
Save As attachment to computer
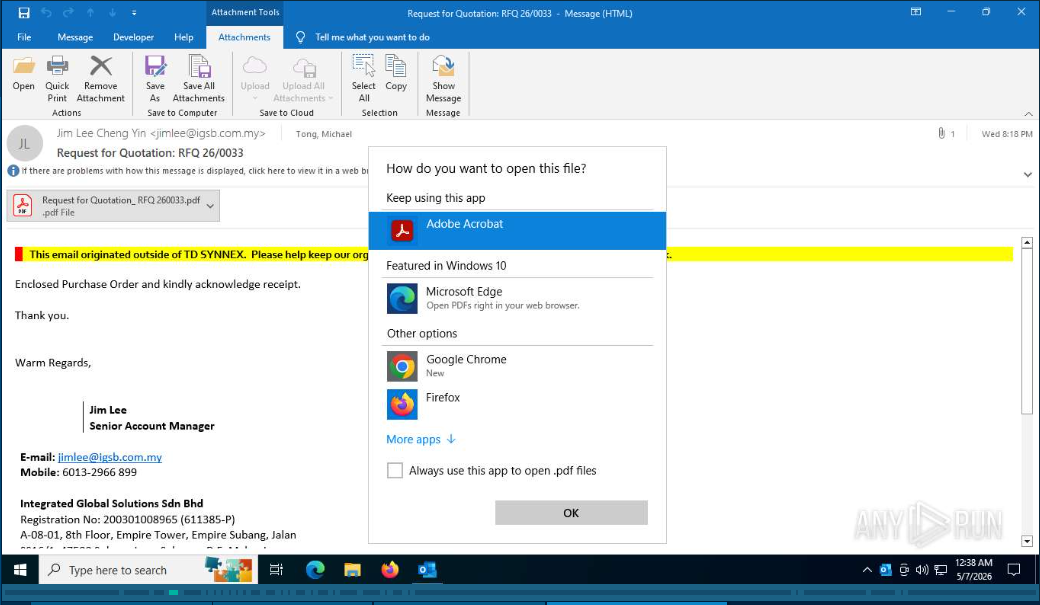coord(155,78)
